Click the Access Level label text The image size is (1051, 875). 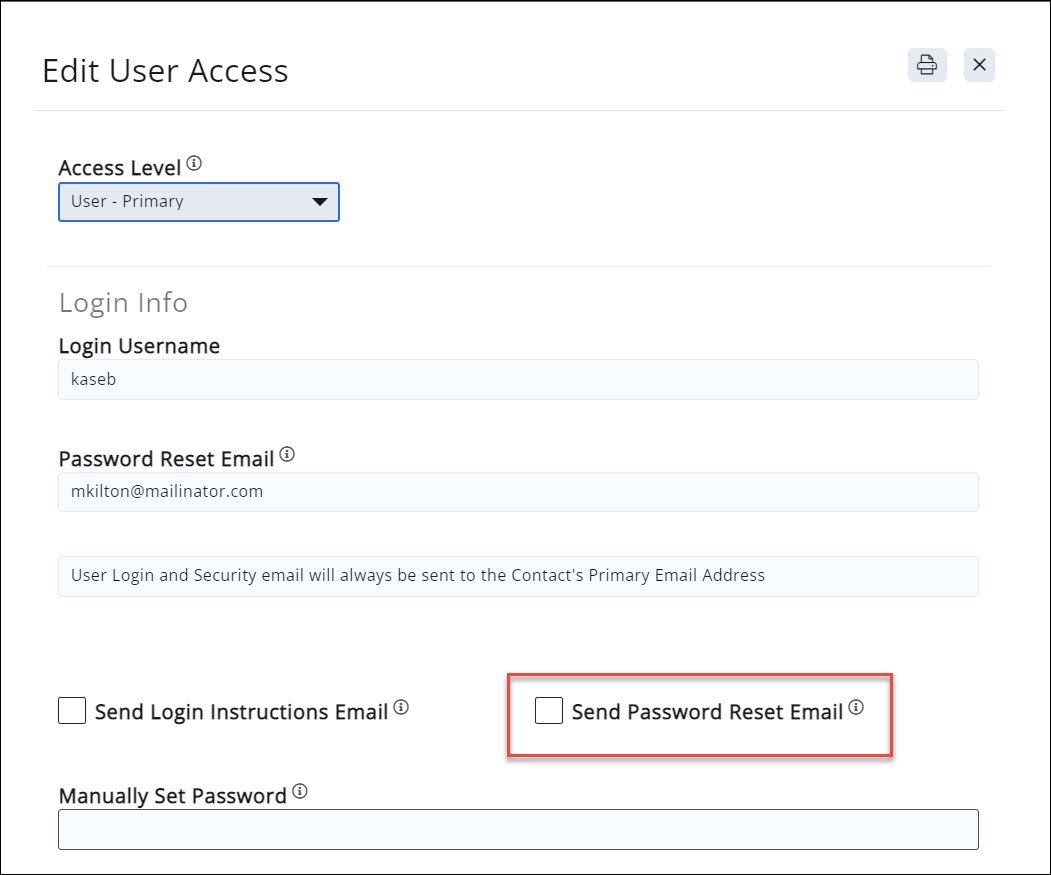coord(120,167)
